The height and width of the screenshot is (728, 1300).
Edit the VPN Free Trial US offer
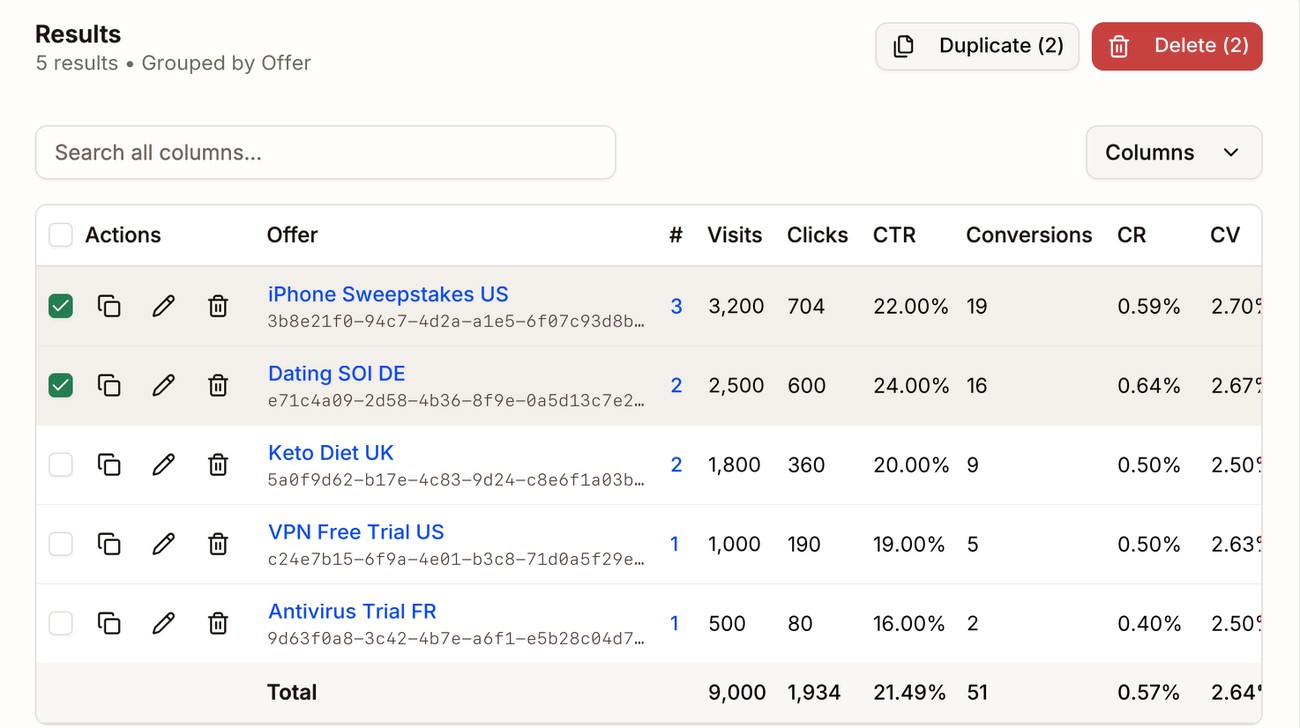(x=163, y=544)
